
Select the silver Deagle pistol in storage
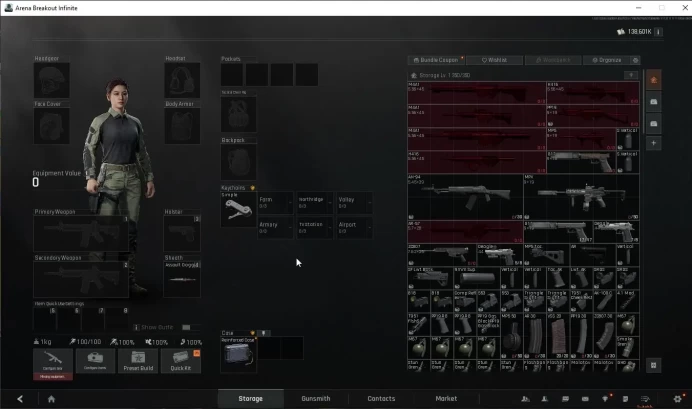point(500,255)
